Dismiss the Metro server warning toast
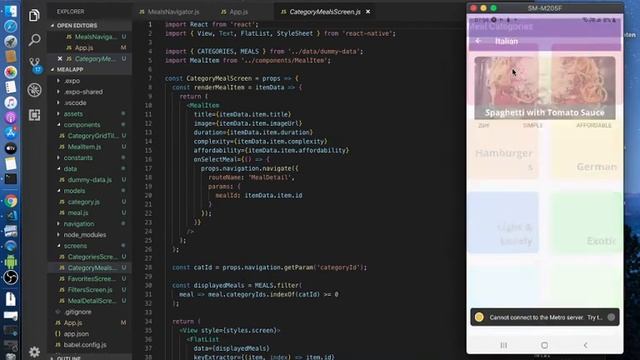The height and width of the screenshot is (360, 640). tap(611, 317)
